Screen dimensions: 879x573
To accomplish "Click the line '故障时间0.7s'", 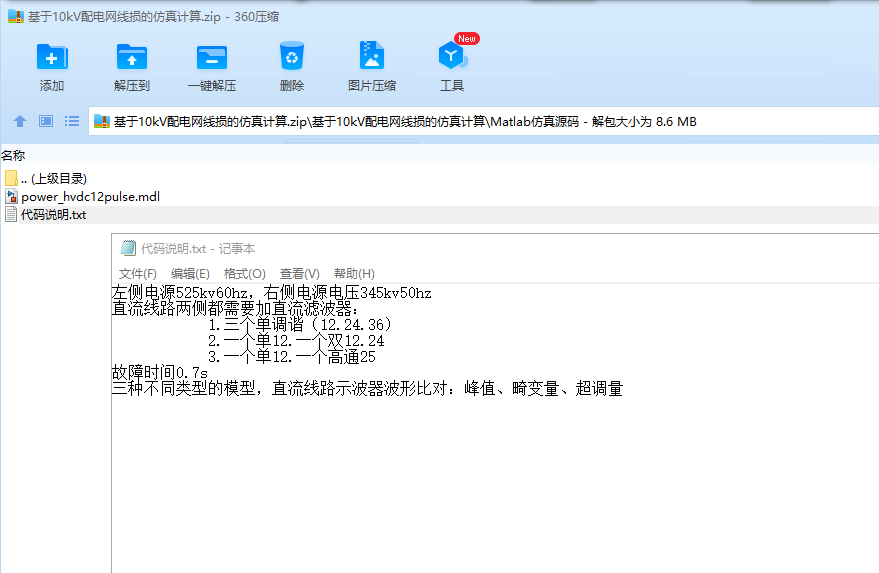I will click(160, 373).
